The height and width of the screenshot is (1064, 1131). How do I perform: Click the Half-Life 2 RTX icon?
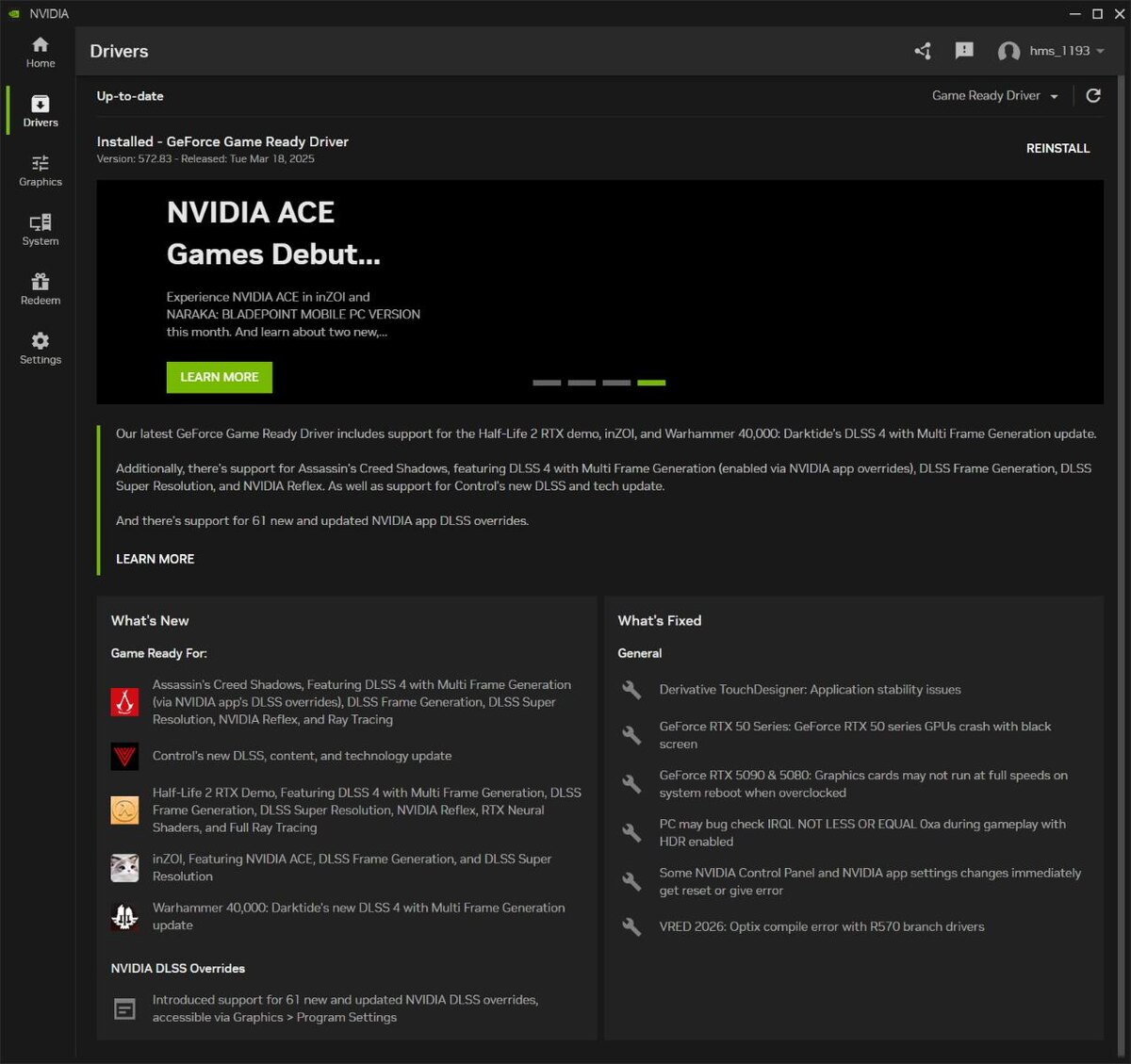pyautogui.click(x=124, y=810)
